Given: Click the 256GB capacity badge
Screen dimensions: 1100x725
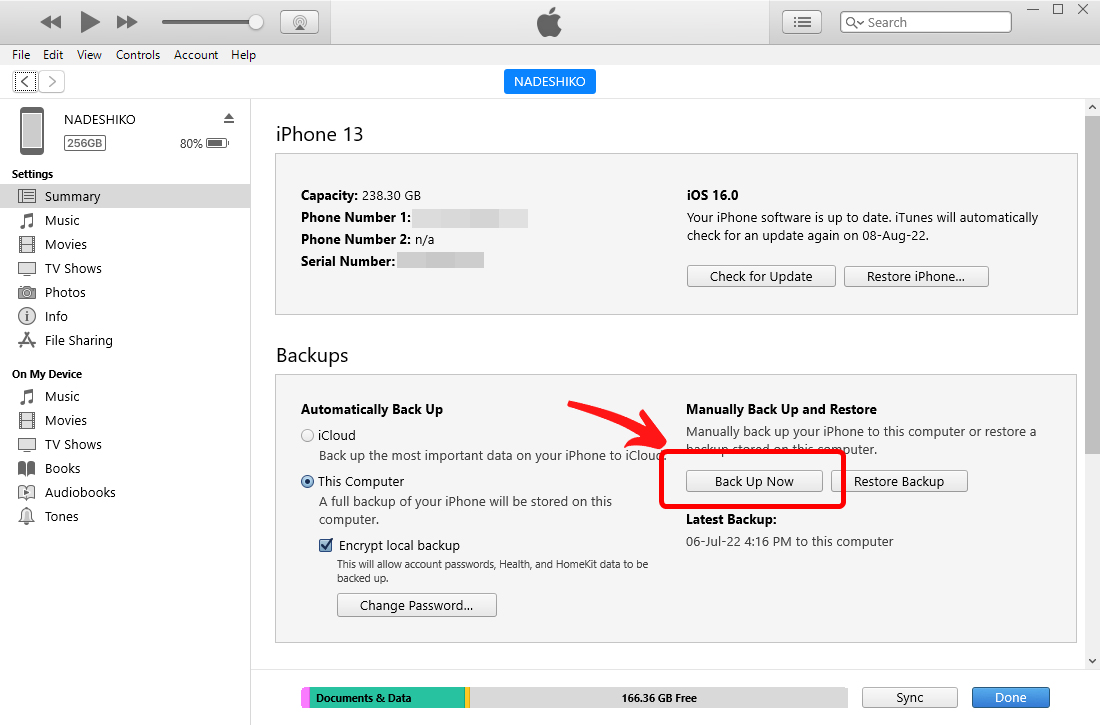Looking at the screenshot, I should [x=85, y=143].
